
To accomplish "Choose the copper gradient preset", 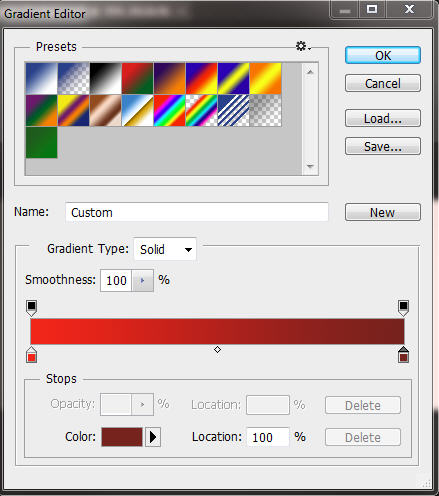I will click(x=106, y=110).
